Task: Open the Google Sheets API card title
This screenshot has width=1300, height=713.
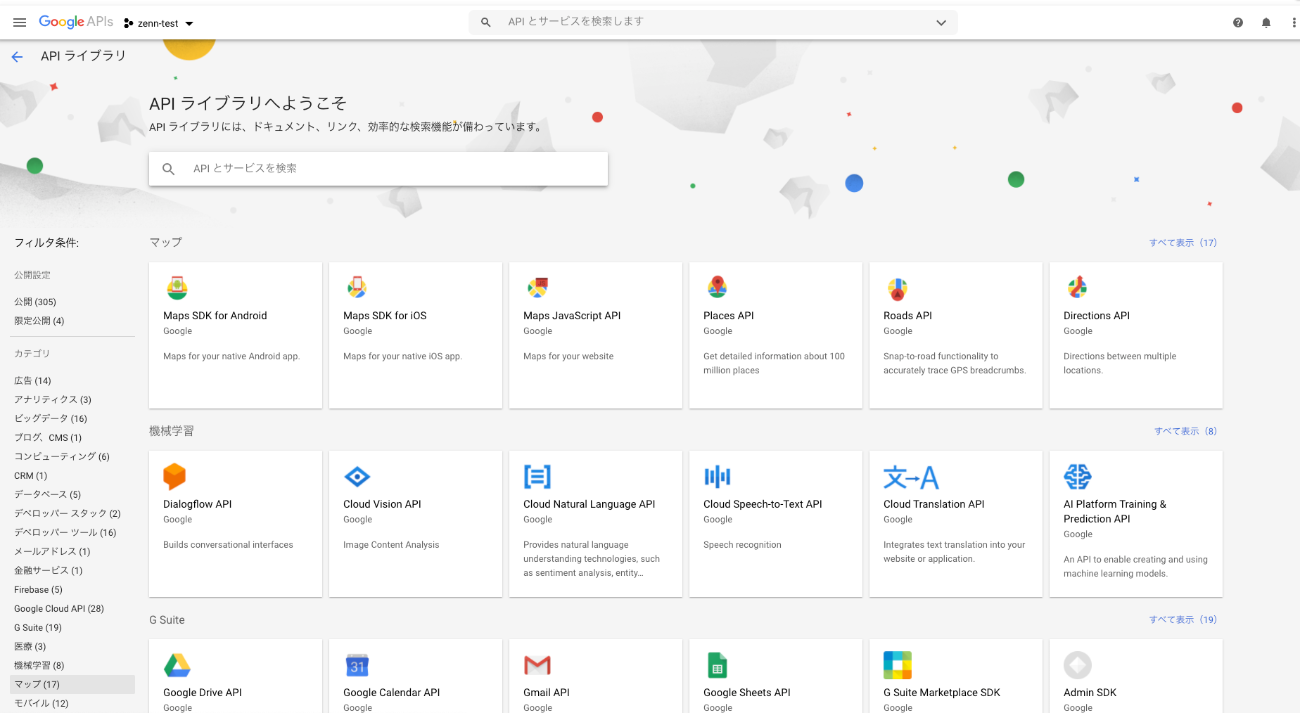Action: click(x=747, y=693)
